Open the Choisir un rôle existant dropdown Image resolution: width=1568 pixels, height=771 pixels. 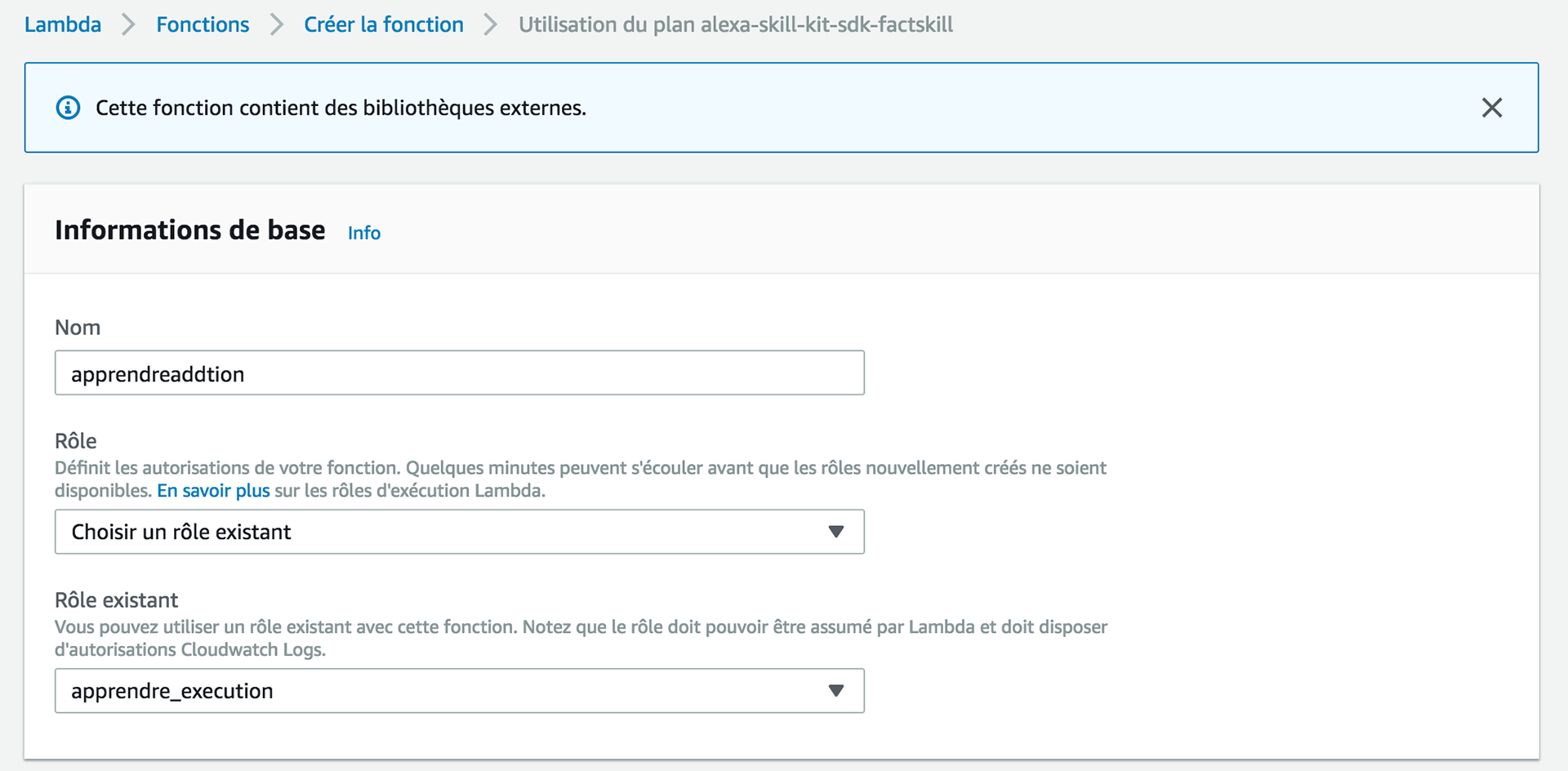(459, 532)
